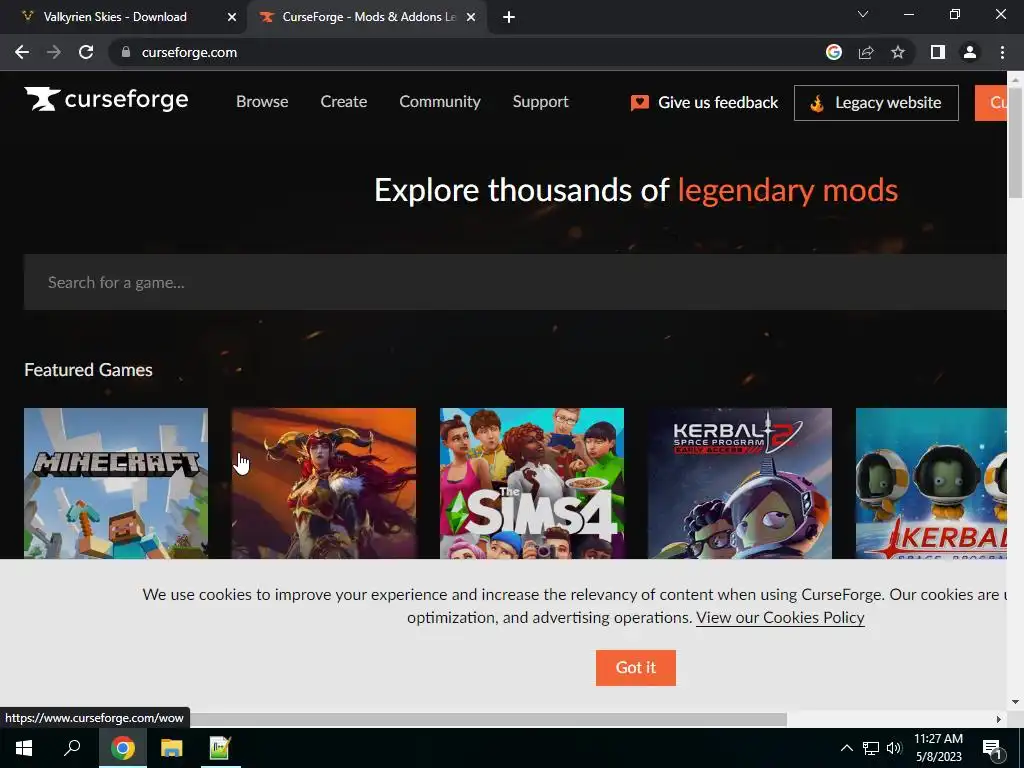Open the Minecraft game card
The height and width of the screenshot is (768, 1024).
click(116, 483)
